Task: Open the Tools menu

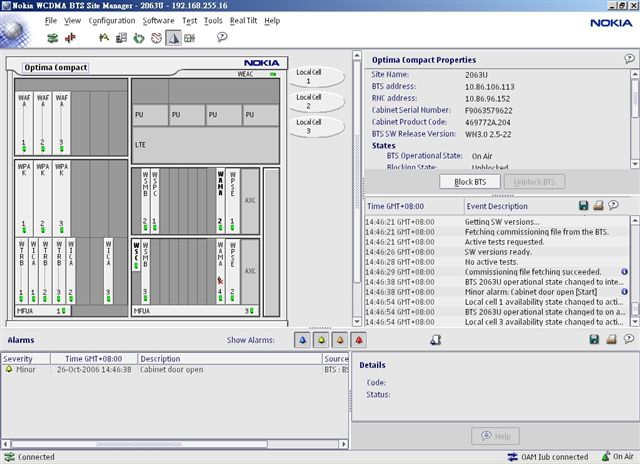Action: (213, 20)
